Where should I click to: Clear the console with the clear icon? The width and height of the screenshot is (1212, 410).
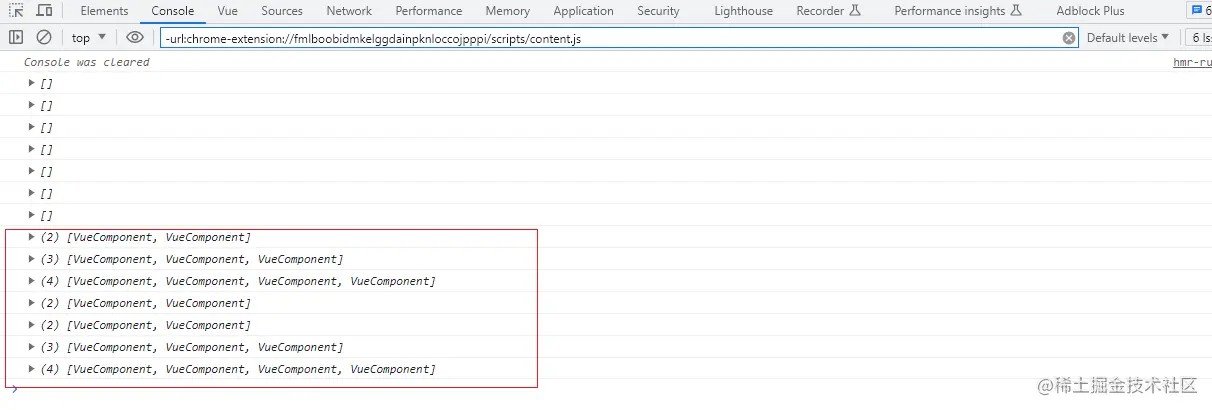click(44, 37)
